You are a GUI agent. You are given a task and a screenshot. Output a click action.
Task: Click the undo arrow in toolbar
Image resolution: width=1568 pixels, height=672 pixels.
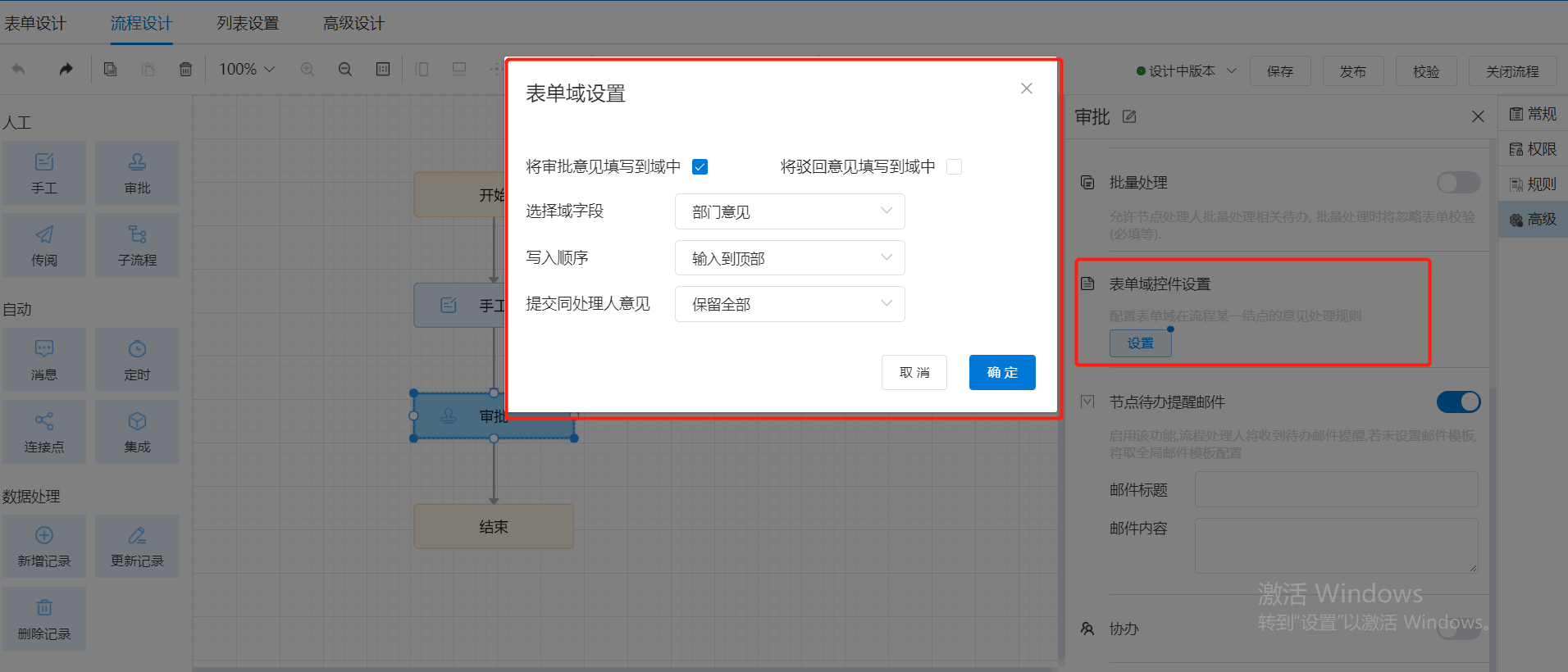pyautogui.click(x=18, y=70)
